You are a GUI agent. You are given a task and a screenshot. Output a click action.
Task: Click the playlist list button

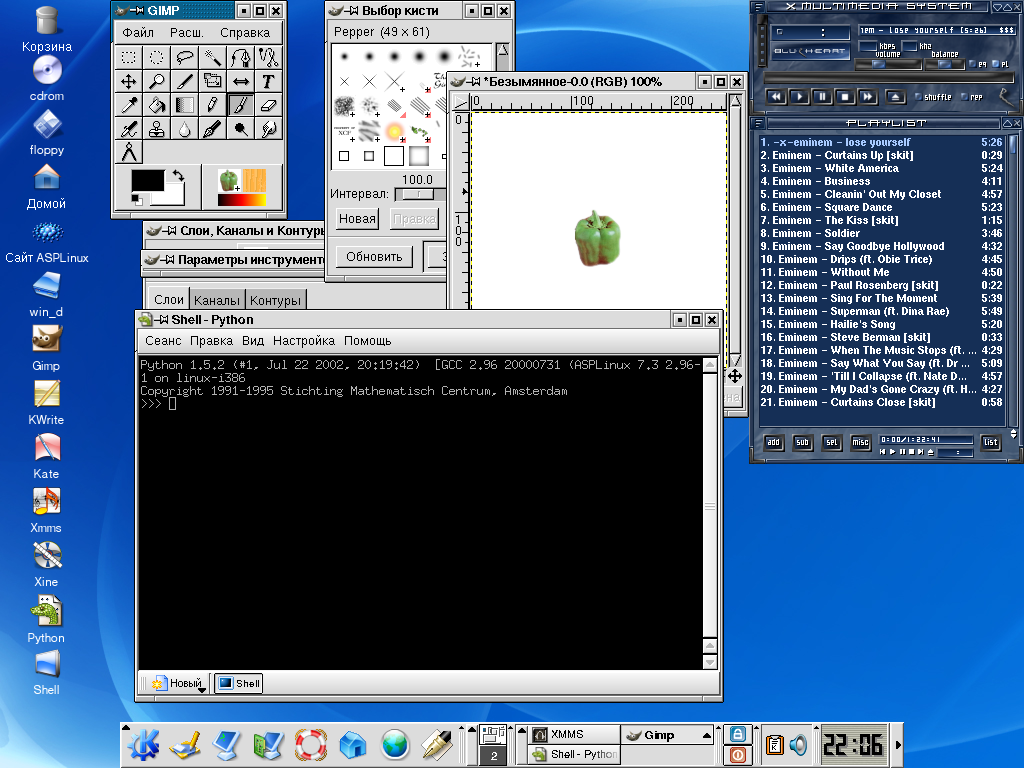991,442
